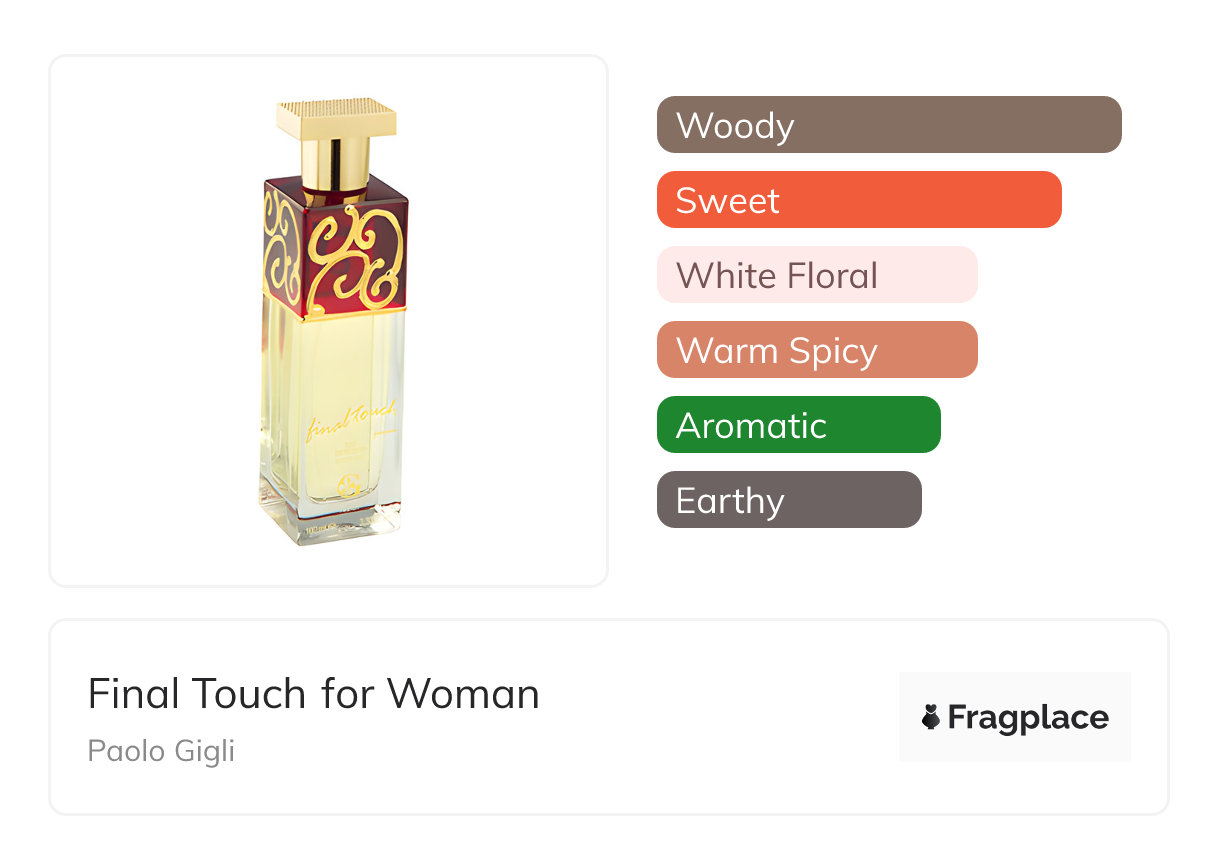The width and height of the screenshot is (1218, 864).
Task: Click the Earthy accord bar
Action: tap(788, 500)
